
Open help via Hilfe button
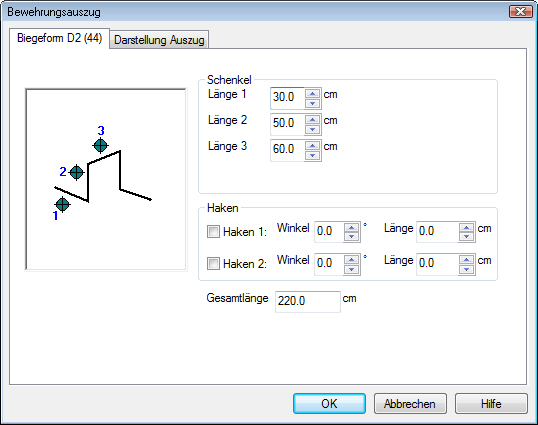pos(491,404)
